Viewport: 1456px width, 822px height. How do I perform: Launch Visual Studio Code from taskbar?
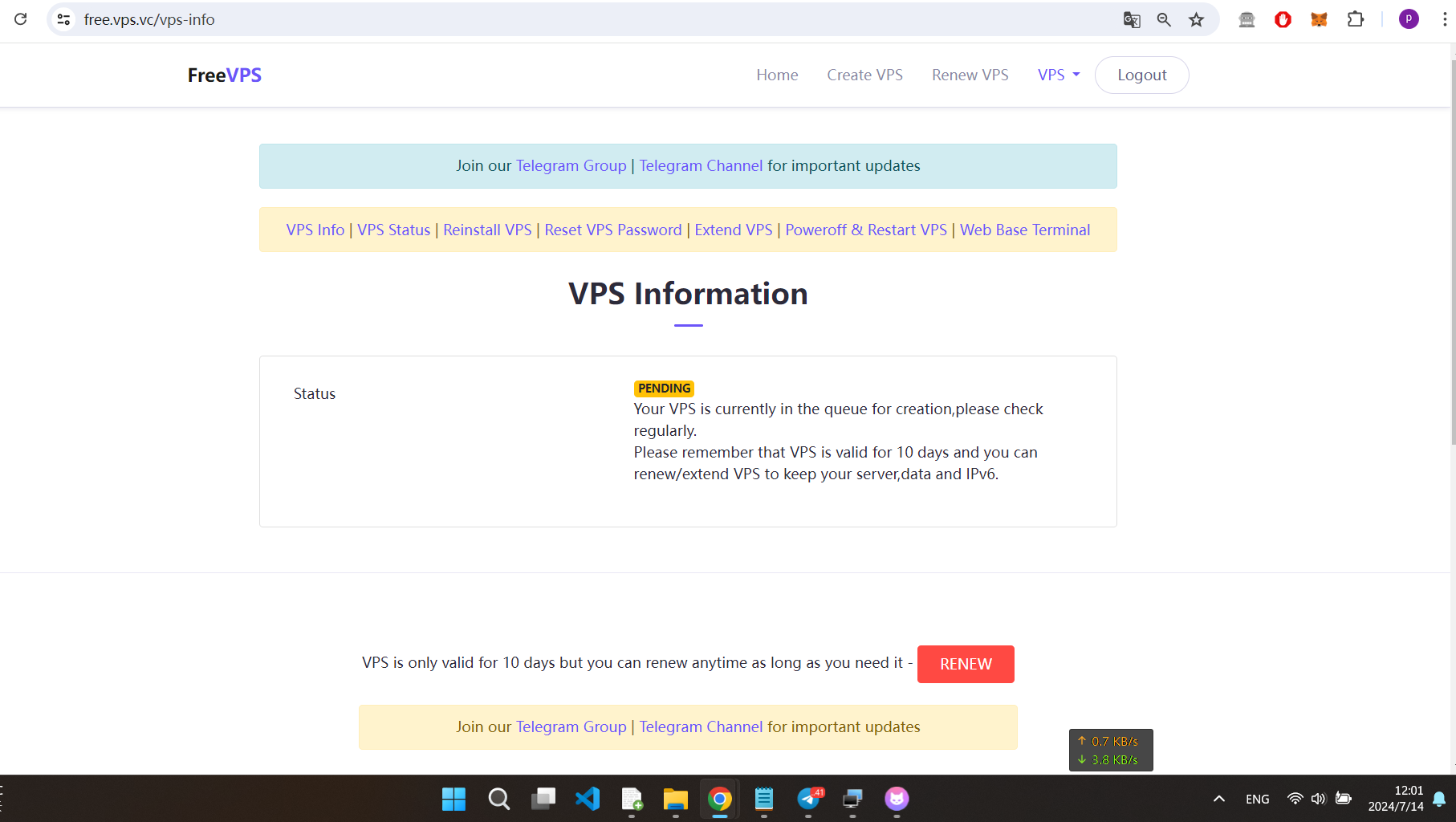tap(588, 799)
